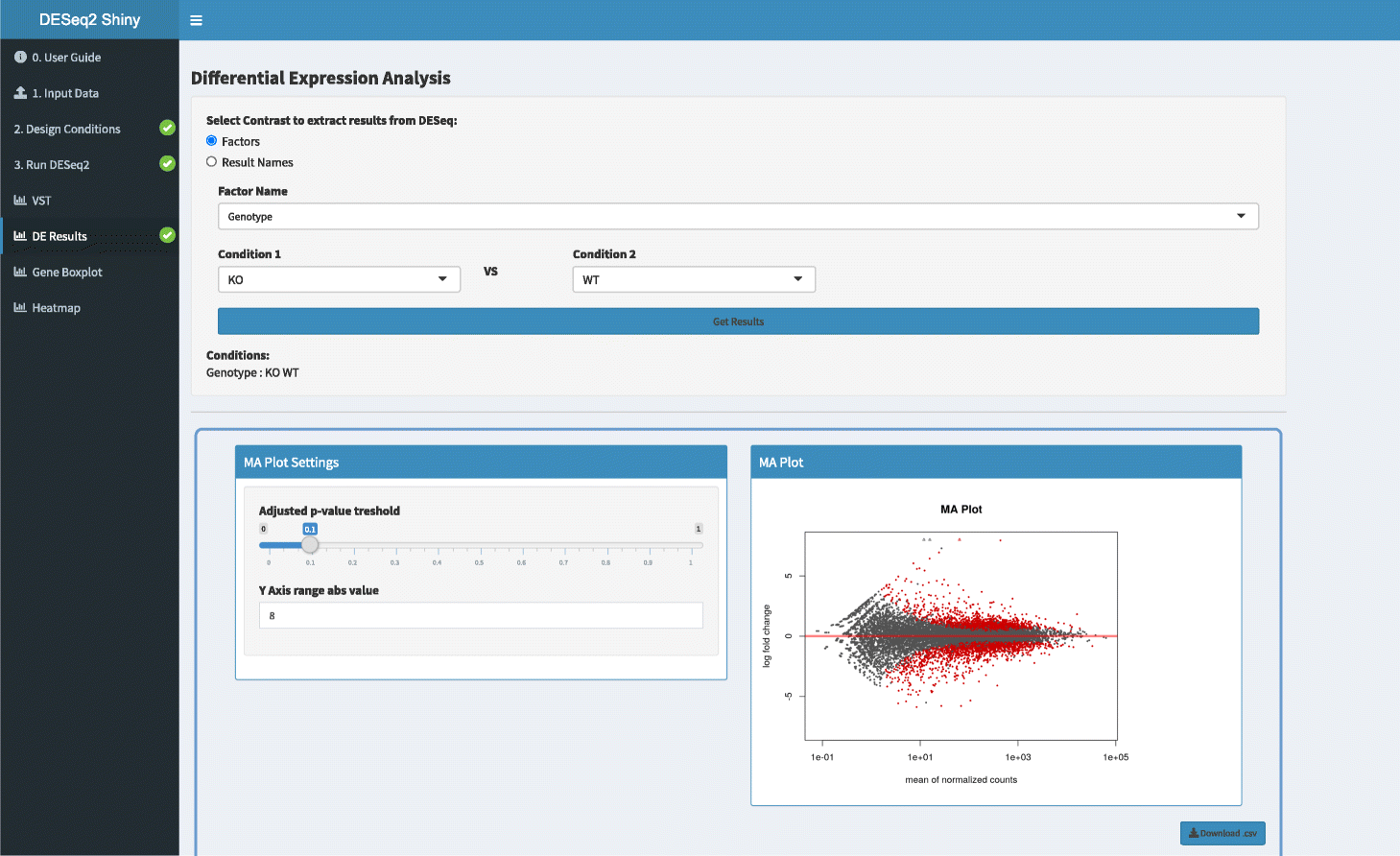Click the slider track at 0.5
The image size is (1400, 856).
coord(480,545)
